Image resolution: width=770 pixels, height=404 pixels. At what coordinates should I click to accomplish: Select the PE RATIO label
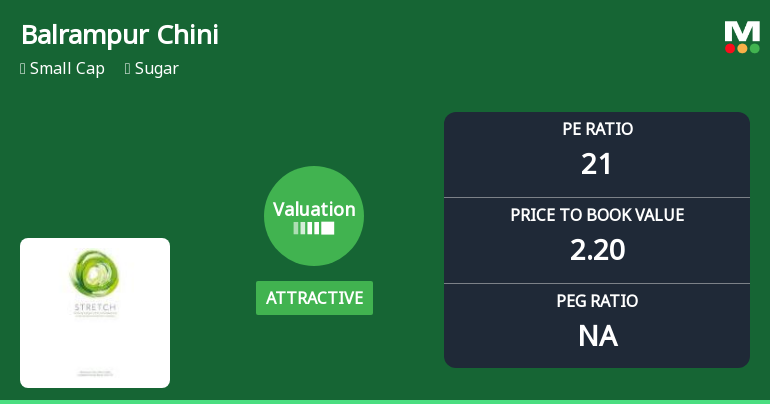coord(597,129)
